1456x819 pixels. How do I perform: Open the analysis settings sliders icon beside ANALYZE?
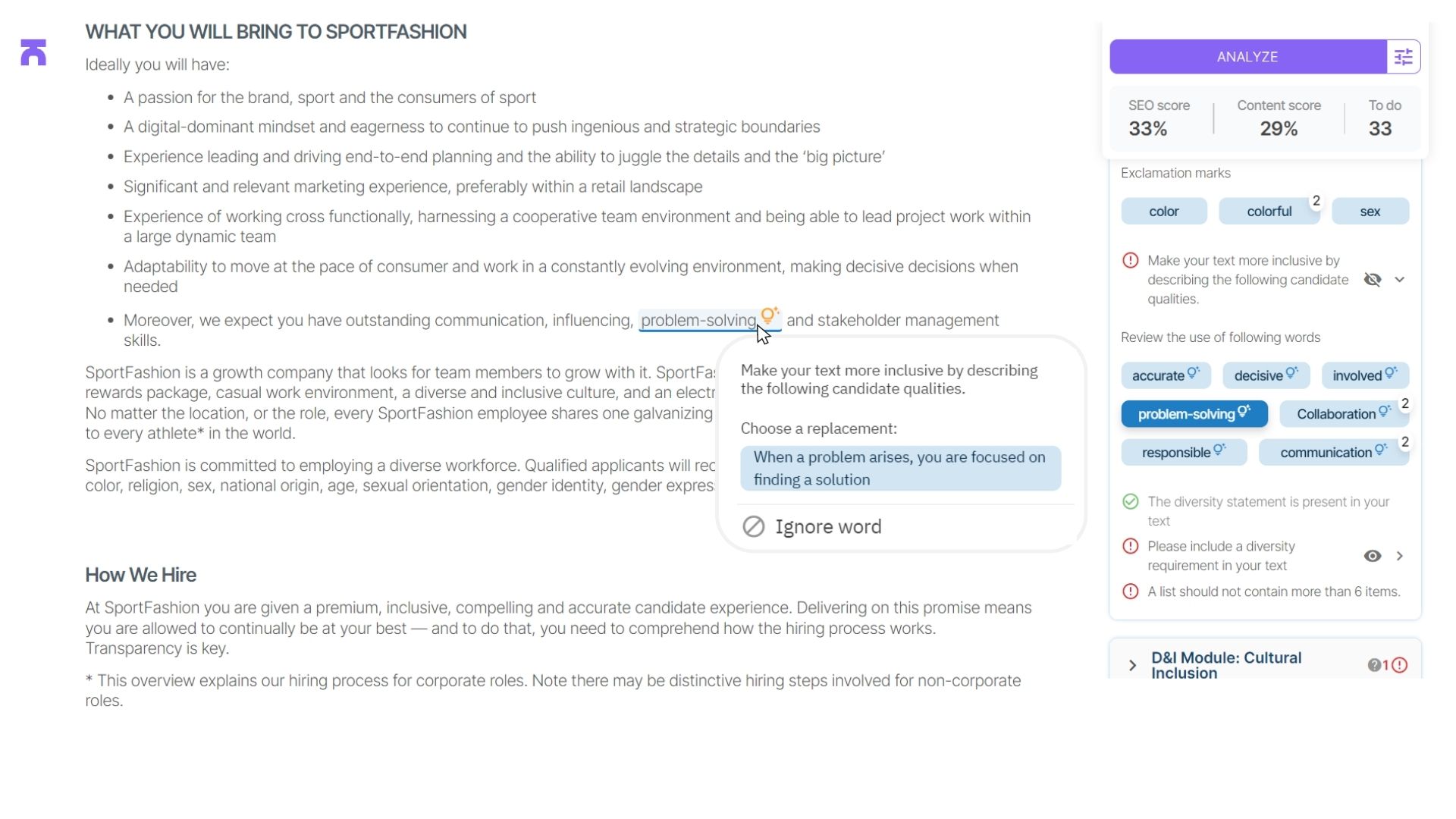tap(1404, 56)
